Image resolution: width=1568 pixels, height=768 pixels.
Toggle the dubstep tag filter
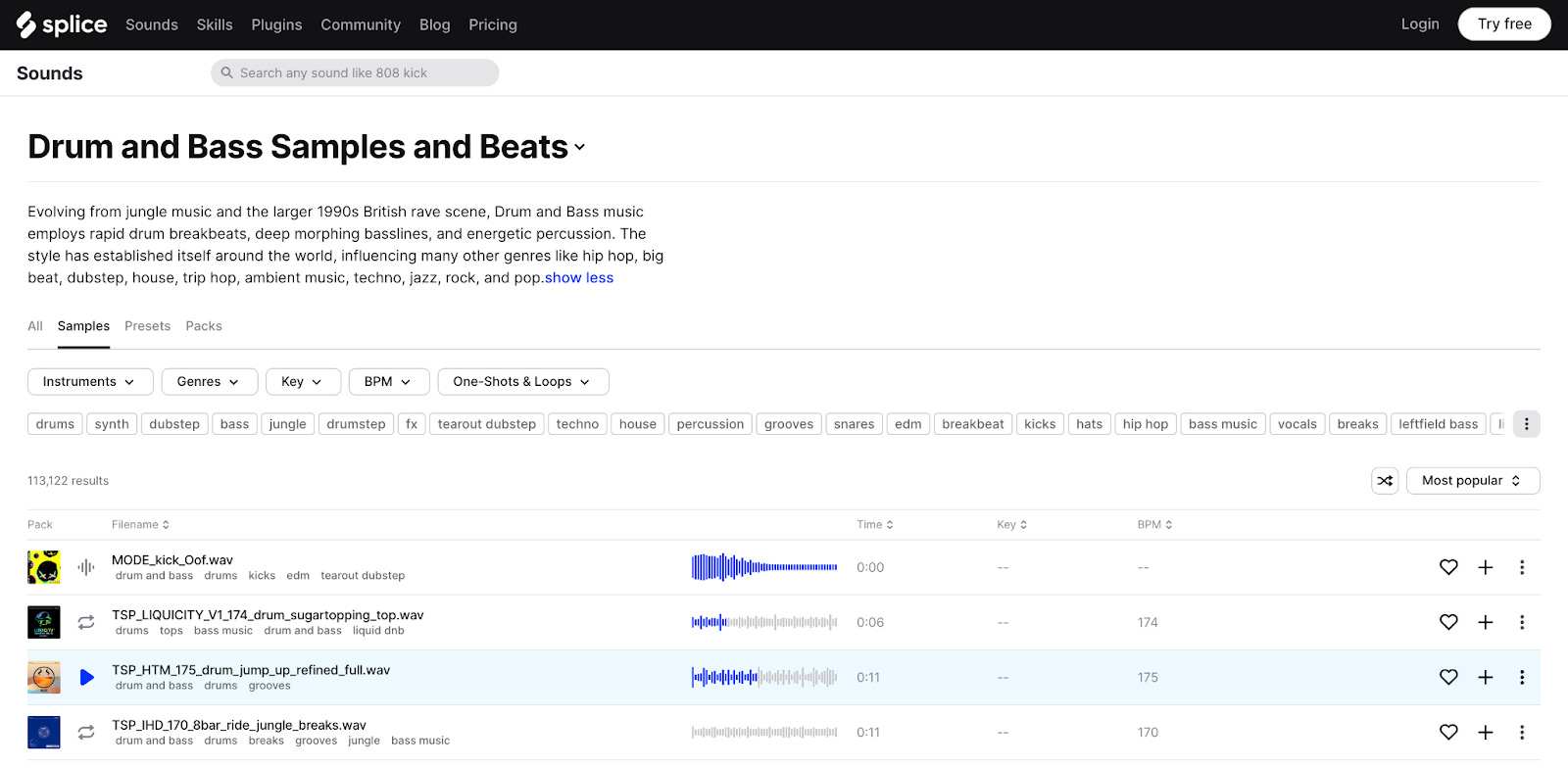174,424
